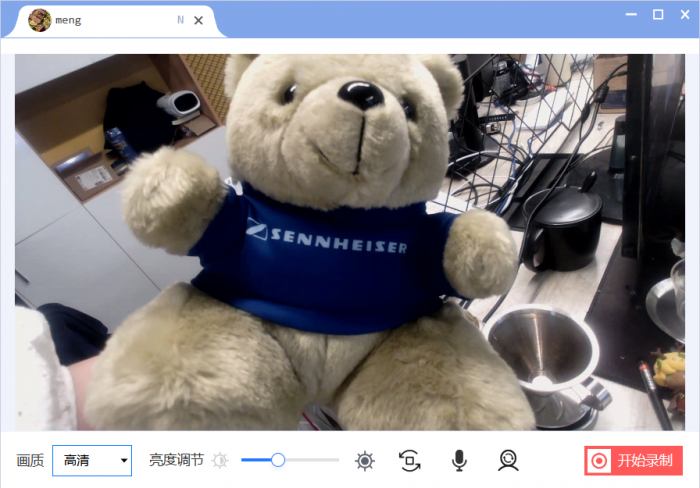Close the recorder window
The width and height of the screenshot is (700, 488).
[x=685, y=14]
